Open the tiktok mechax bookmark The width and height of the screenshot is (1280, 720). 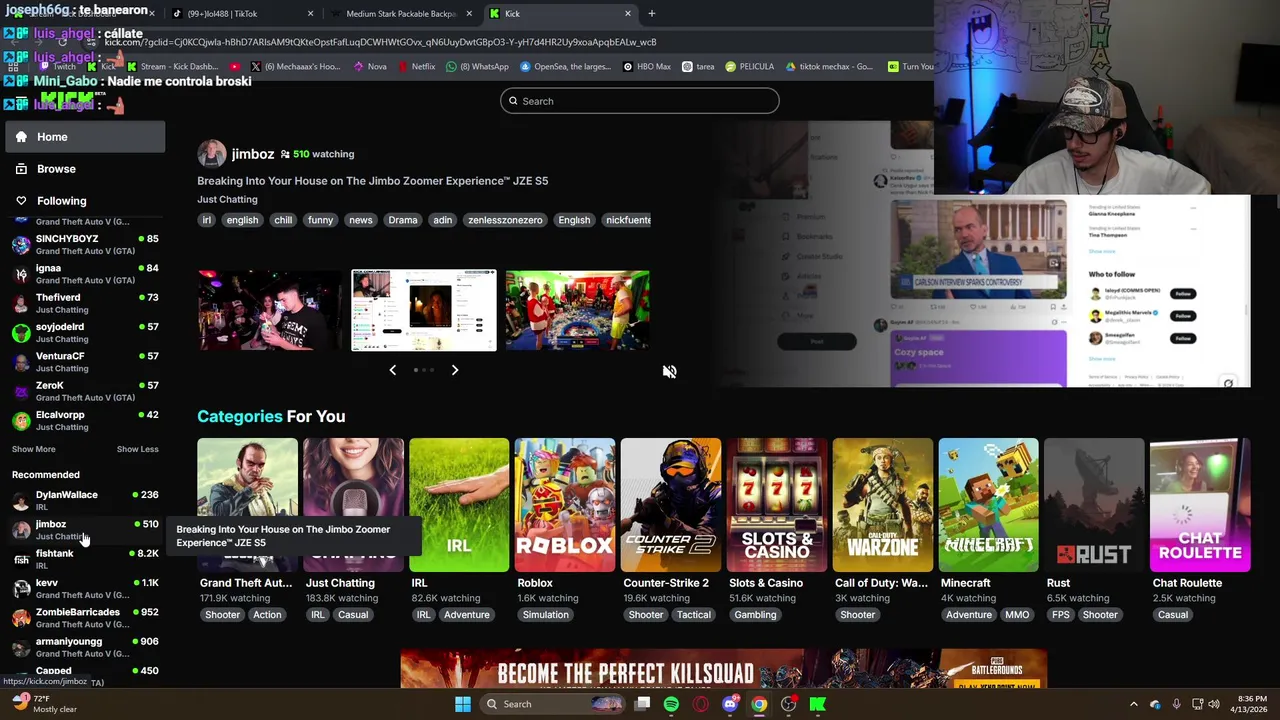click(x=830, y=67)
